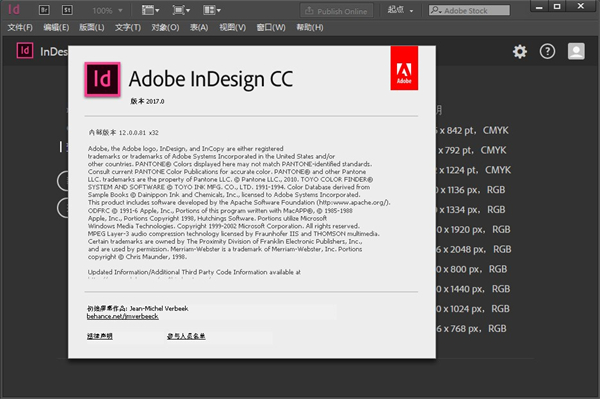Click the help question mark icon
This screenshot has height=399, width=600.
547,51
